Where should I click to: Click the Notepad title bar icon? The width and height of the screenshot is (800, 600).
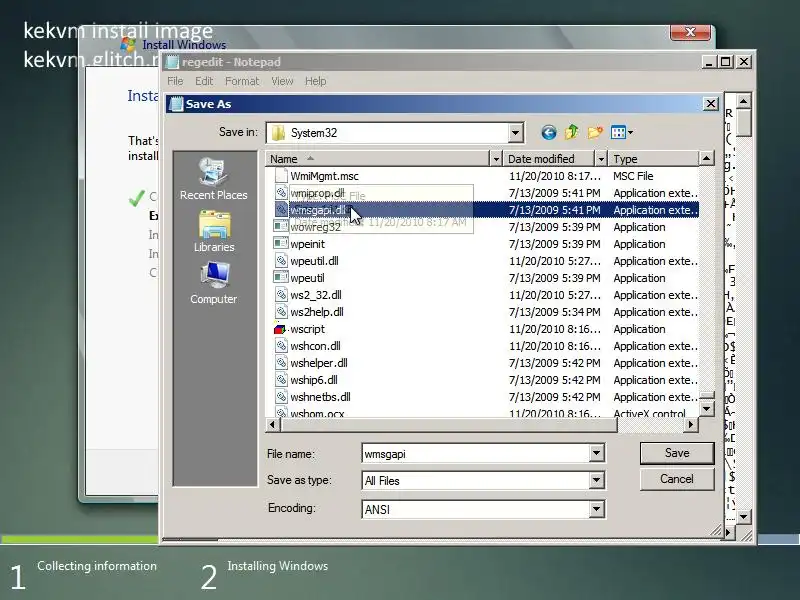click(172, 62)
